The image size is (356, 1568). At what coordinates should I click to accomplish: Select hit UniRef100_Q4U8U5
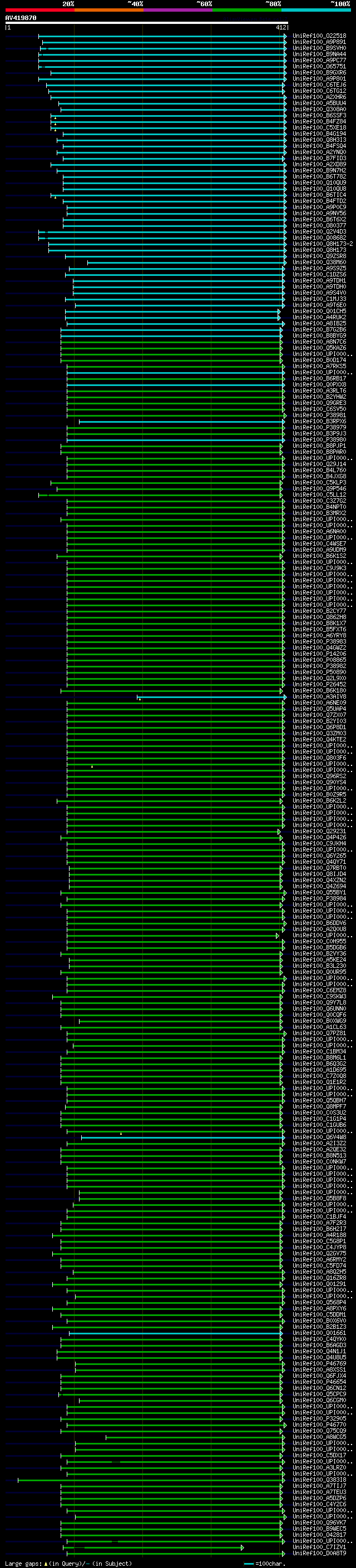tap(319, 1357)
